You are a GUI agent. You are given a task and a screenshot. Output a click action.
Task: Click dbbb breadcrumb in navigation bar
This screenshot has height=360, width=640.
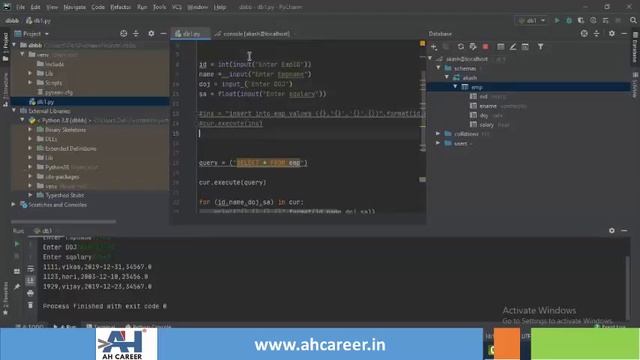[12, 20]
